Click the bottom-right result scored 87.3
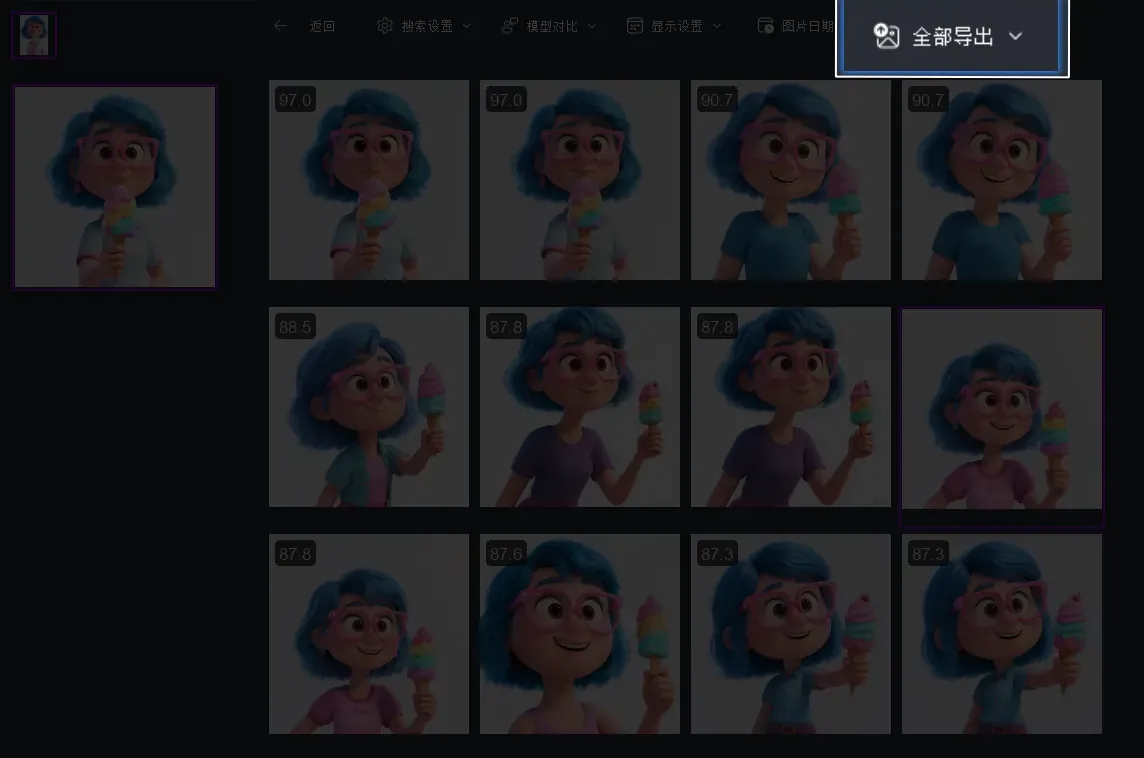1144x758 pixels. 1001,633
